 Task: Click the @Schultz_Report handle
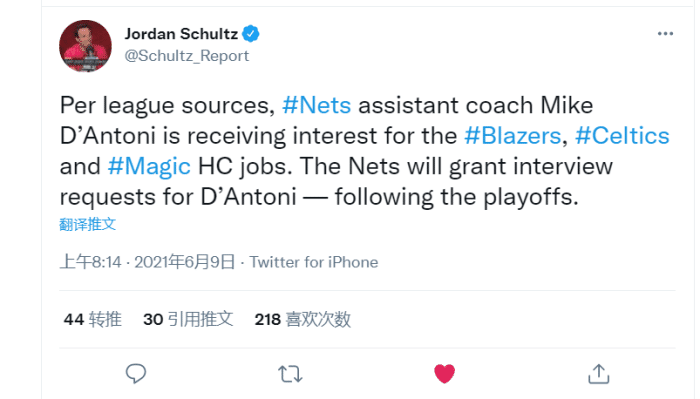point(187,56)
